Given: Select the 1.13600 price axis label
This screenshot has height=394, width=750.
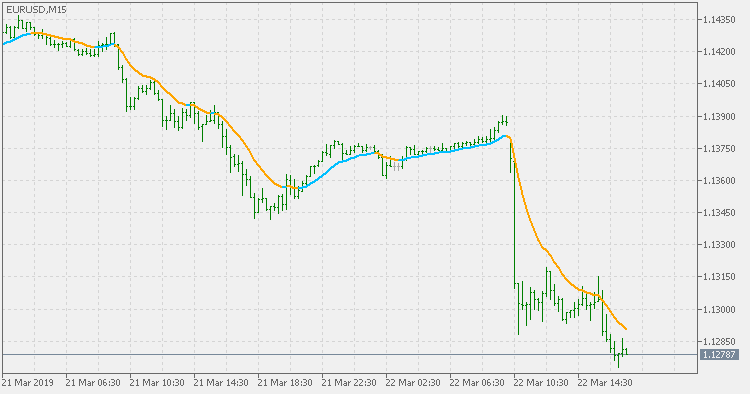Looking at the screenshot, I should click(719, 180).
